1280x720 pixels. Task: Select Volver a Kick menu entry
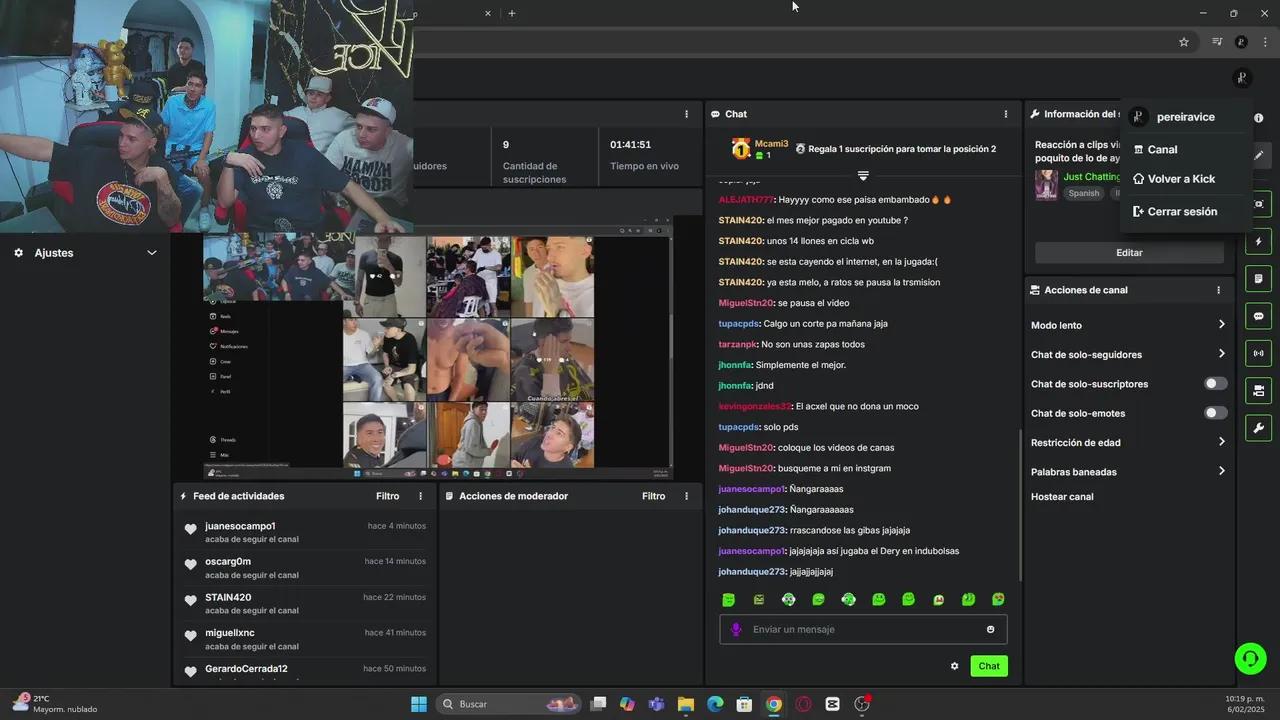point(1180,179)
